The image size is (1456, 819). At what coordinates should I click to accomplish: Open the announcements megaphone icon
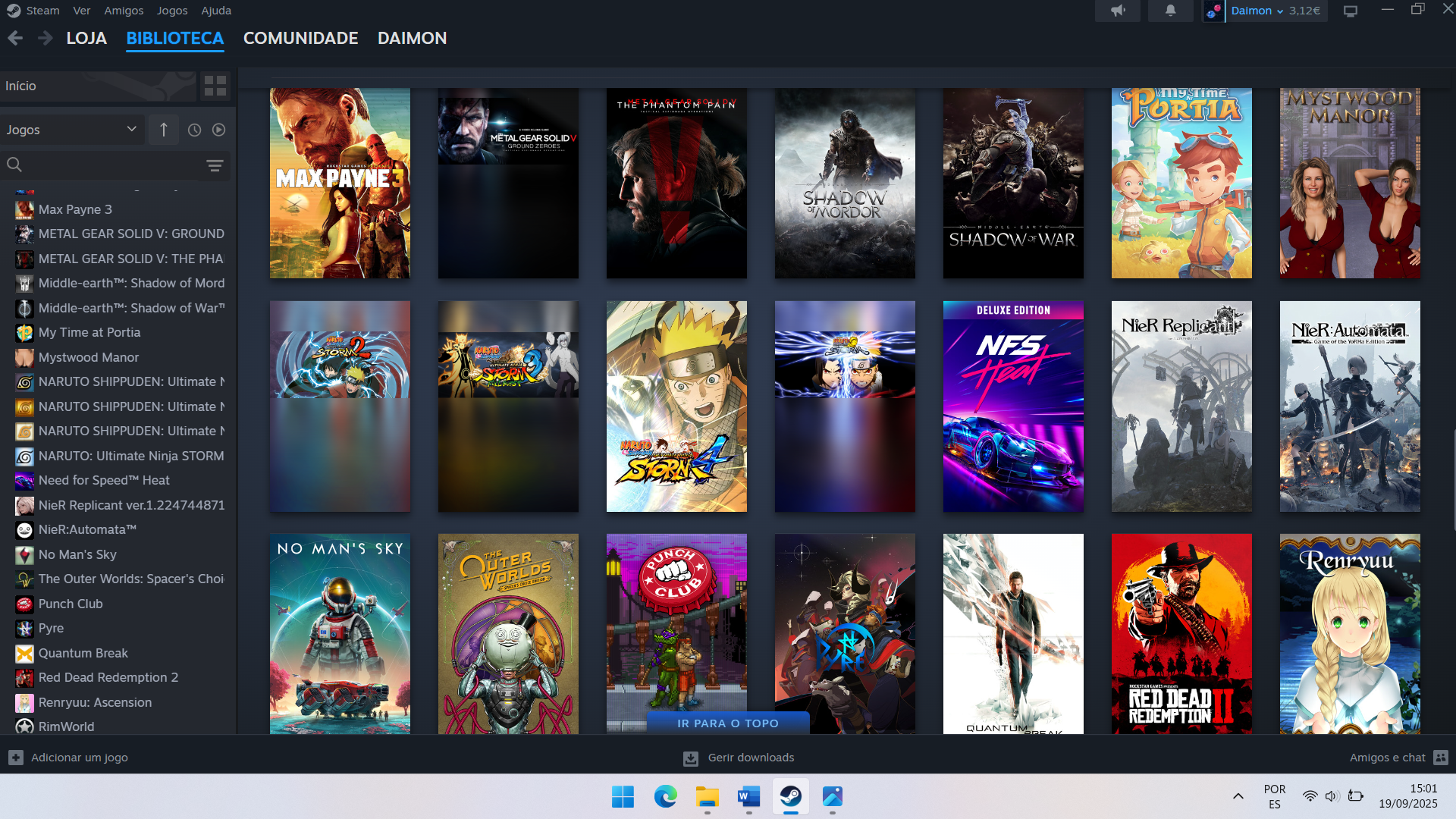pos(1117,11)
